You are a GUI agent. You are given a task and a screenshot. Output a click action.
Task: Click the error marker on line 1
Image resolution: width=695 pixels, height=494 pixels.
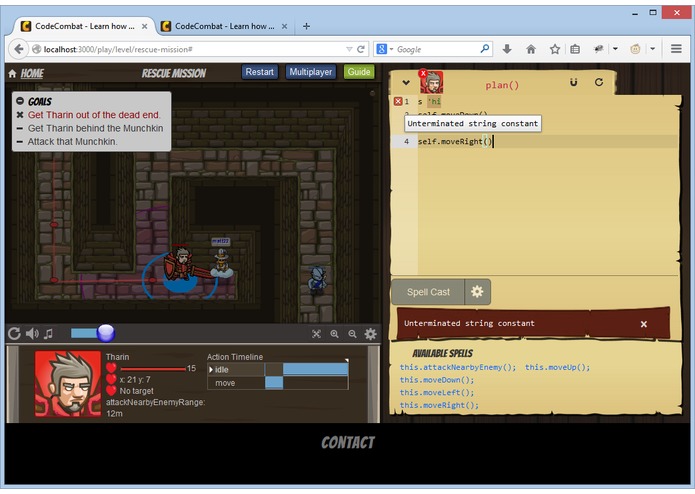pos(398,101)
